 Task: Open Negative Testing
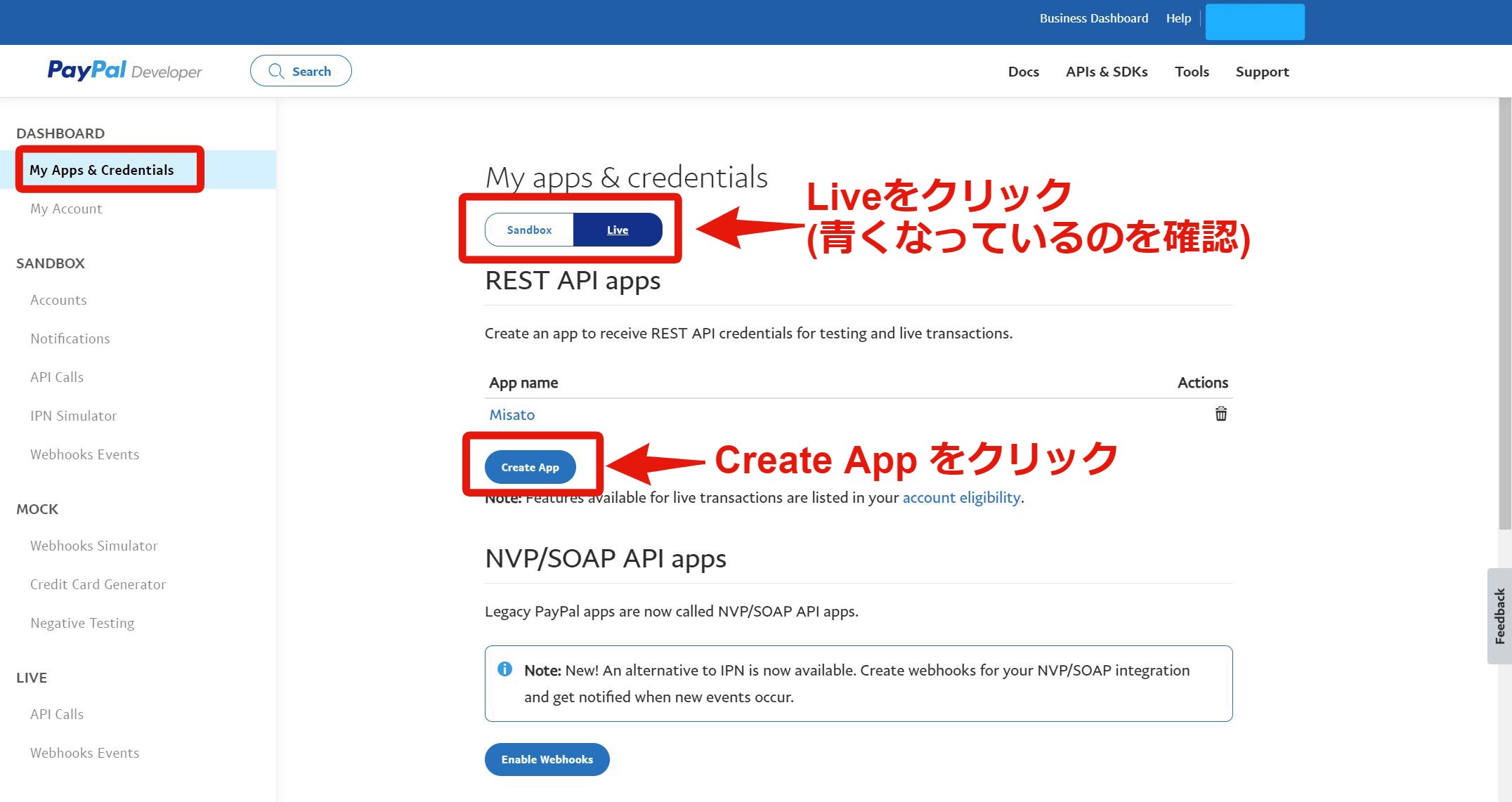click(x=82, y=623)
